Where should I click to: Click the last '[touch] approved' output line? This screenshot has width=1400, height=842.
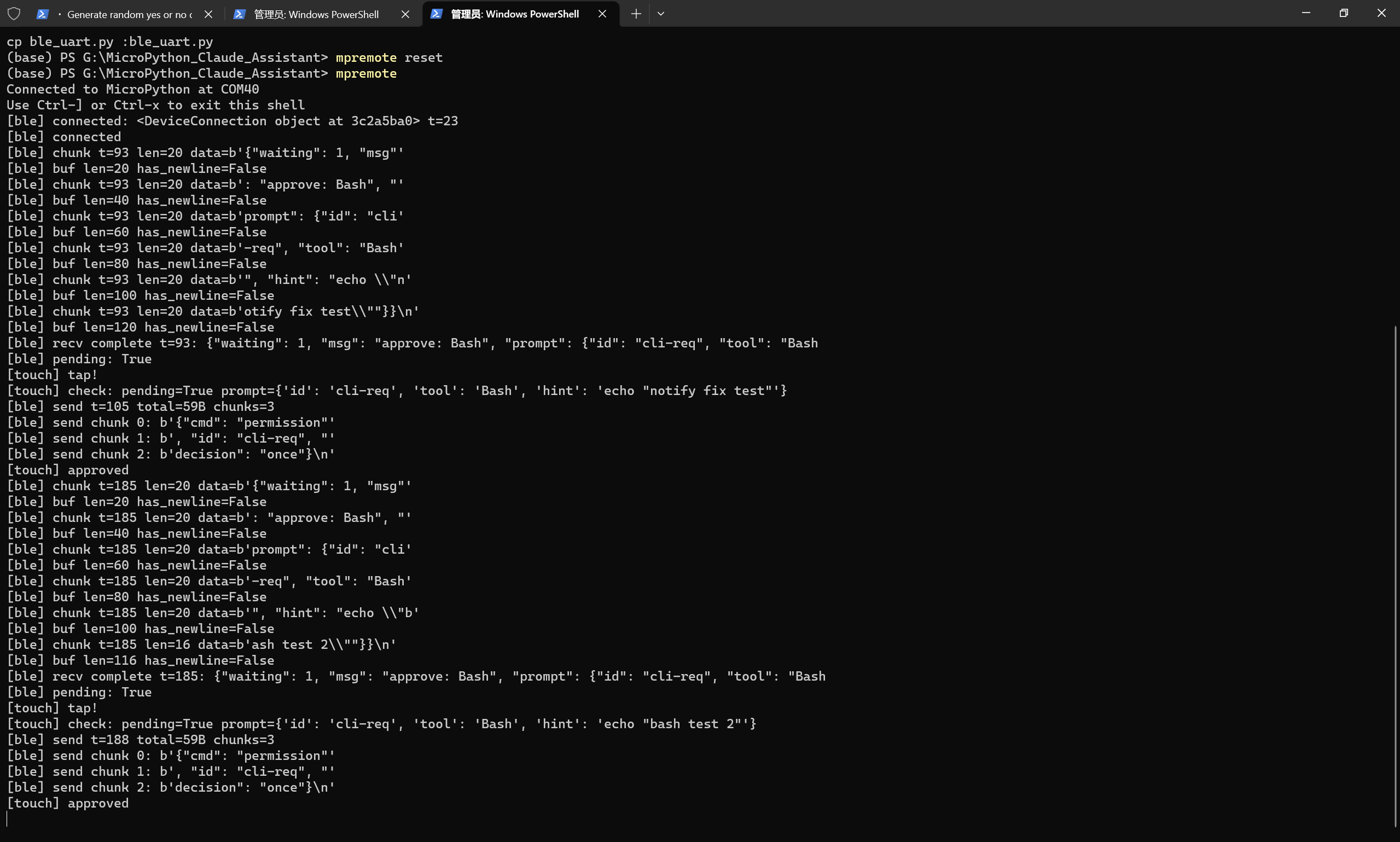point(67,803)
